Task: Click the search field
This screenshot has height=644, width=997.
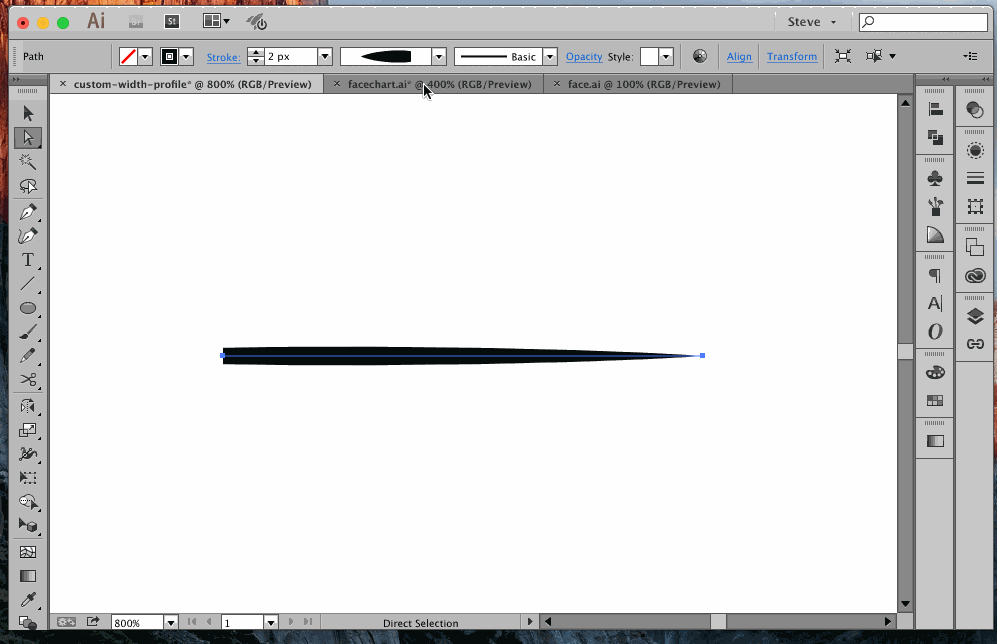Action: tap(923, 22)
